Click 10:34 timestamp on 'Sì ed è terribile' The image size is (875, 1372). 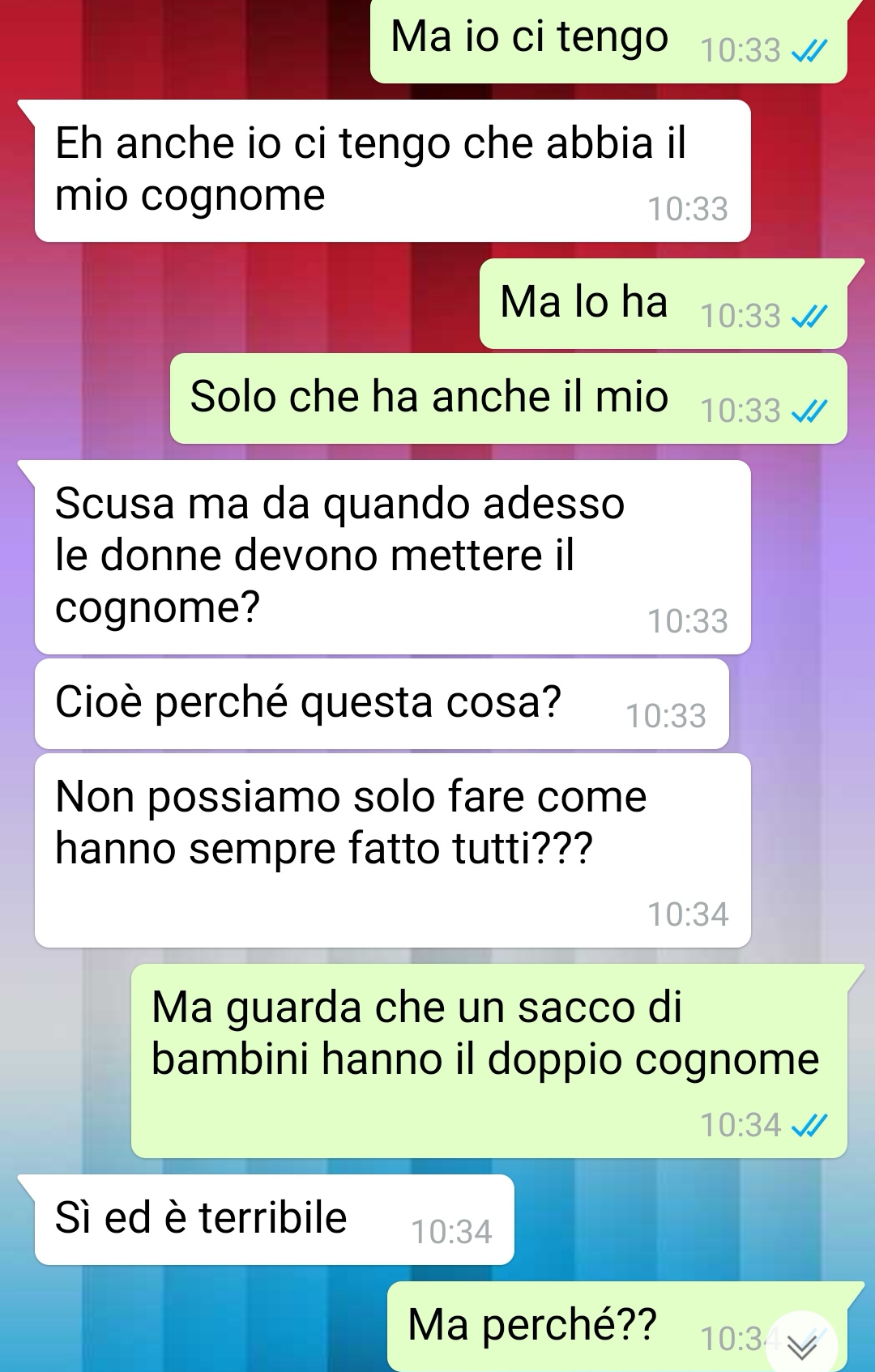click(x=451, y=1232)
